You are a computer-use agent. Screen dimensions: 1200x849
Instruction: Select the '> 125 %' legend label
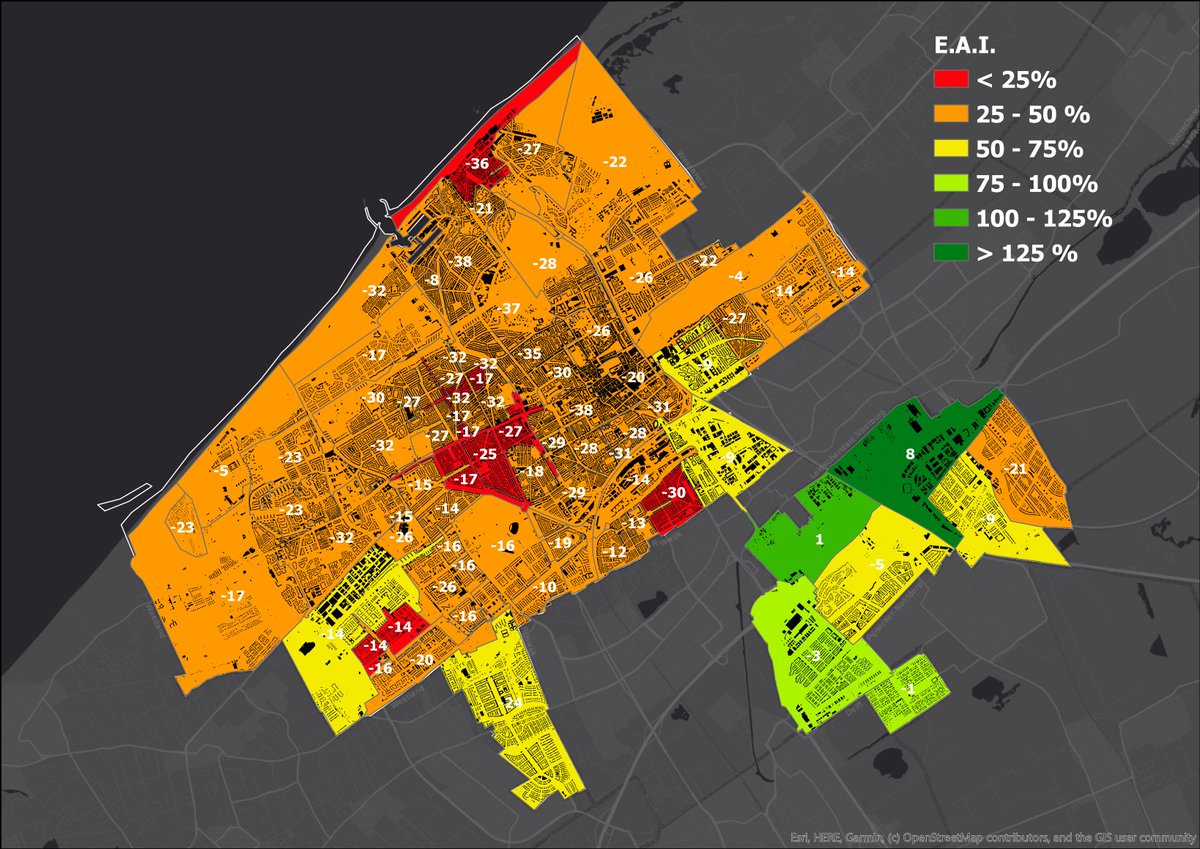pyautogui.click(x=1027, y=254)
